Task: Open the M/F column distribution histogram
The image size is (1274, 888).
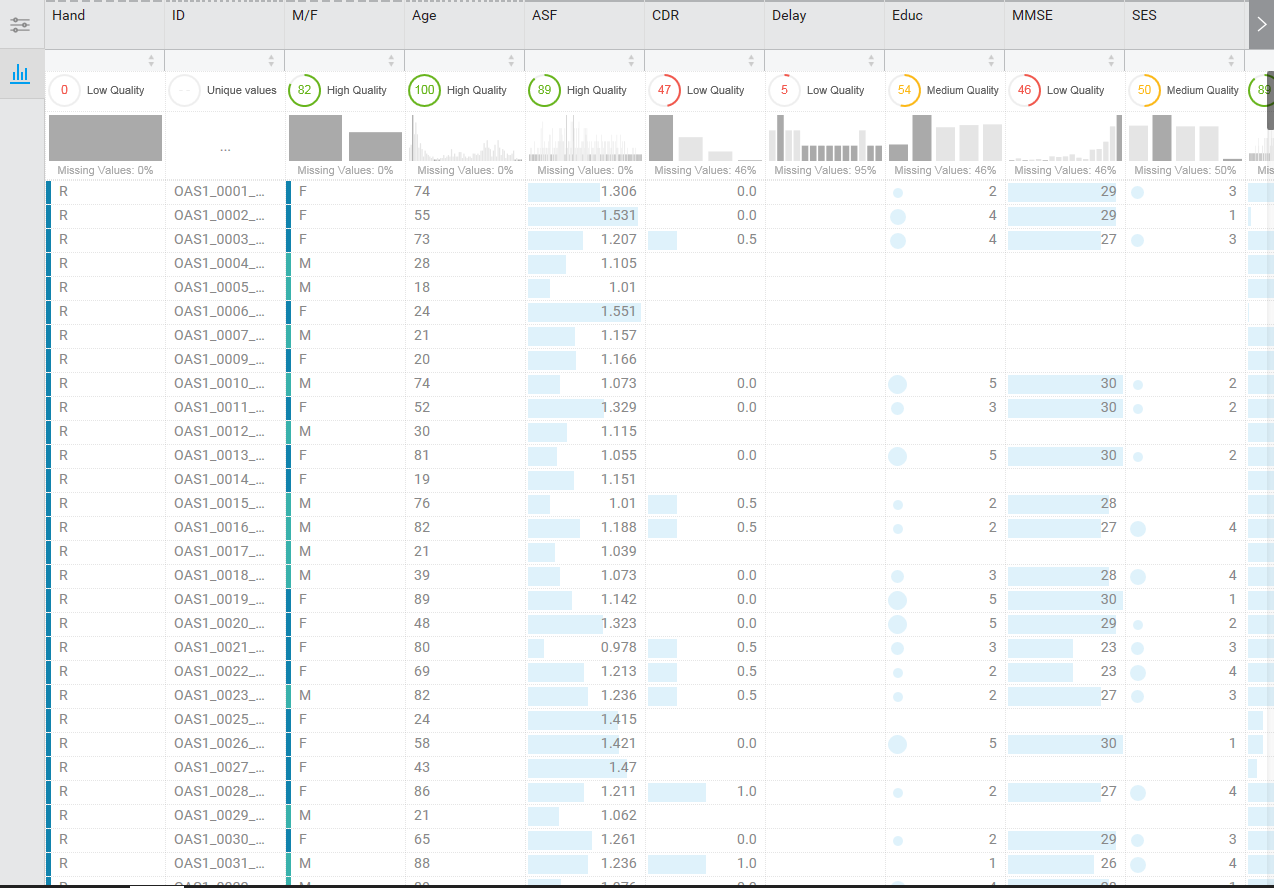Action: [345, 138]
